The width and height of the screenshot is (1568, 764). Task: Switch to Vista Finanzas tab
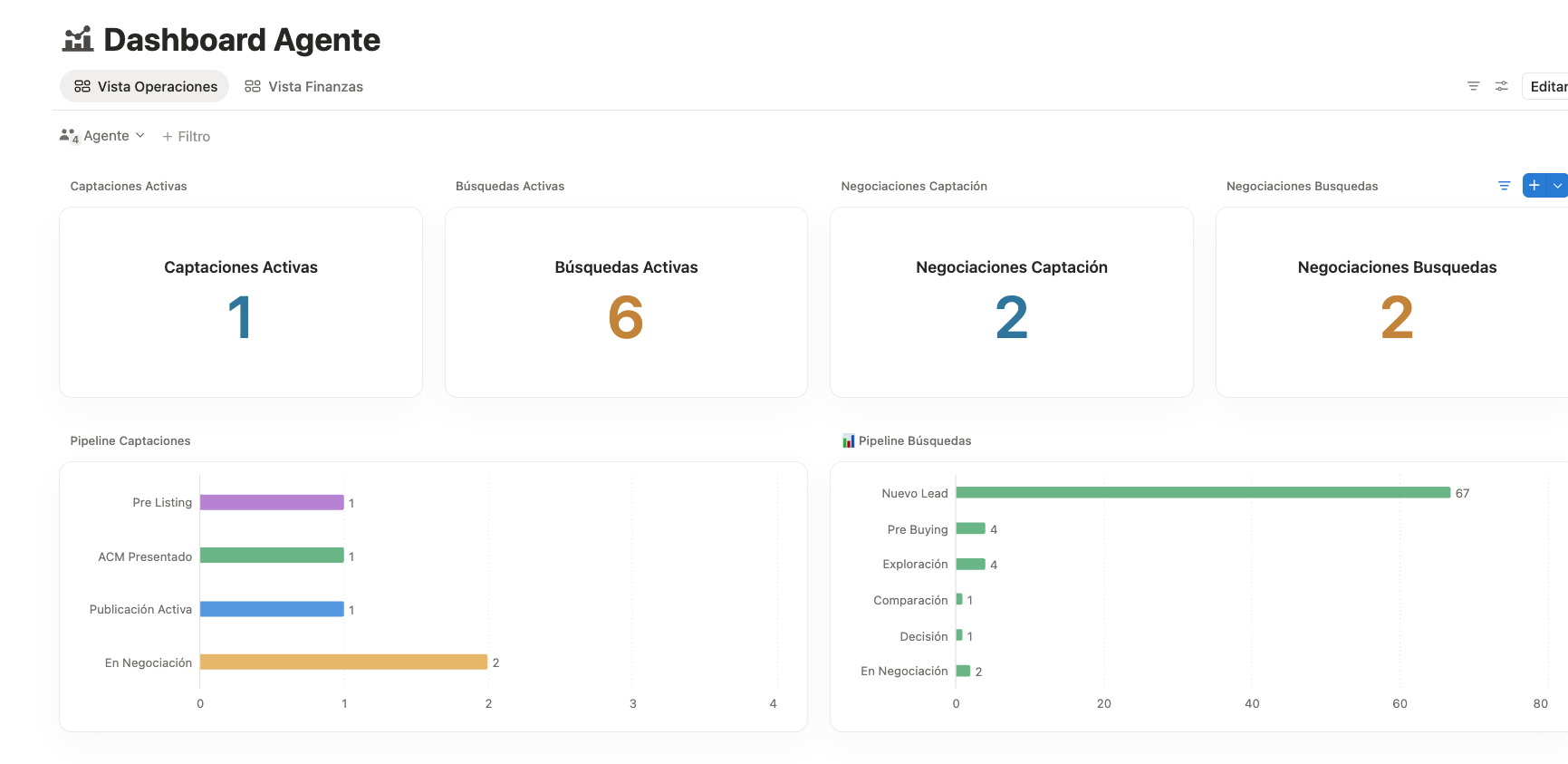coord(304,86)
